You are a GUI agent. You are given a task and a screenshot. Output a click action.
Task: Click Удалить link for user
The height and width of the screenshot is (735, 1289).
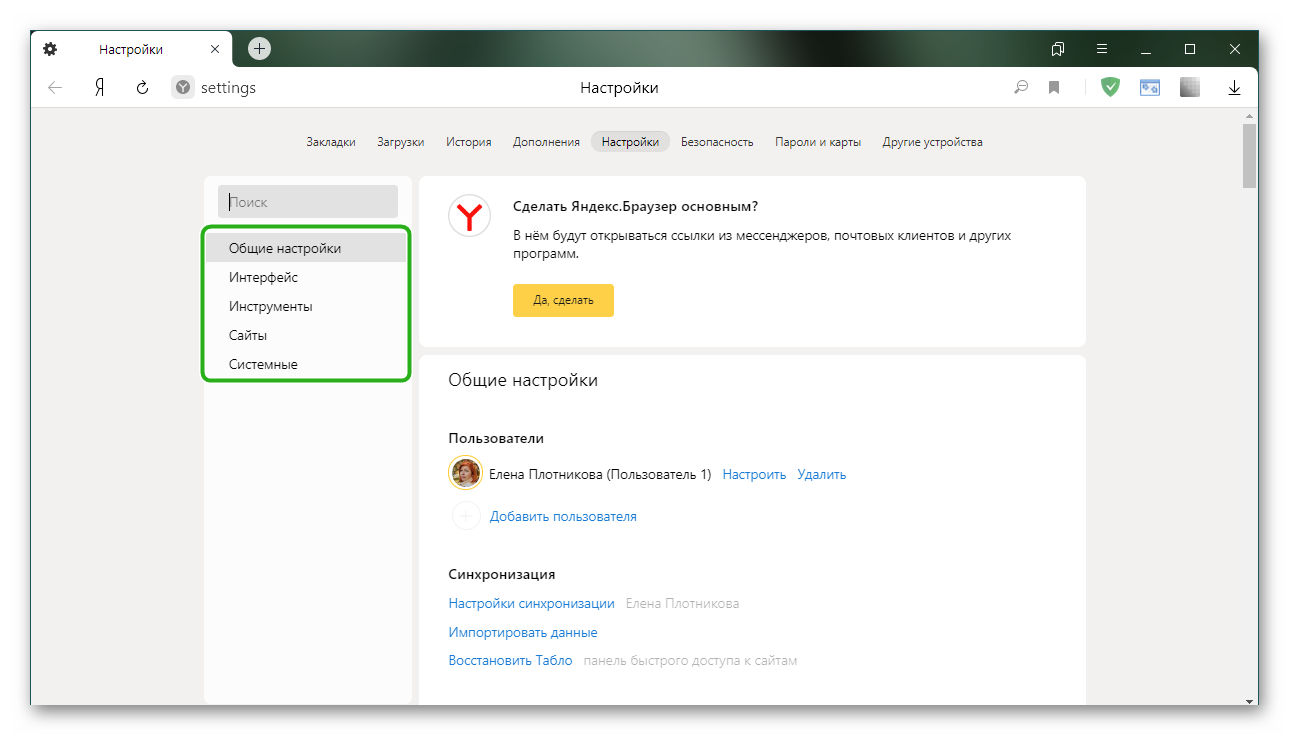point(822,474)
